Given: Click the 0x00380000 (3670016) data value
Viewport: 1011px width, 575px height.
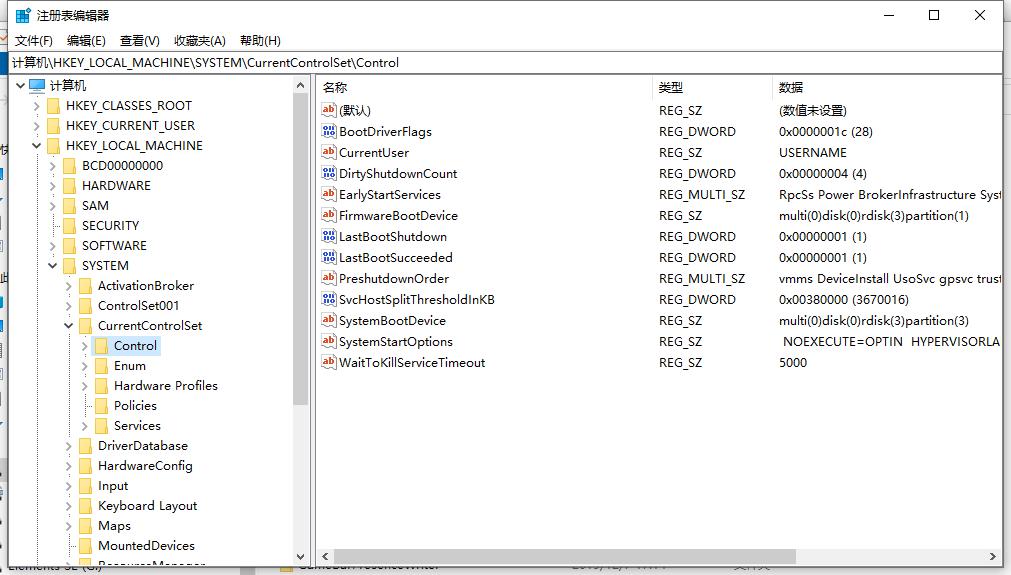Looking at the screenshot, I should tap(843, 300).
